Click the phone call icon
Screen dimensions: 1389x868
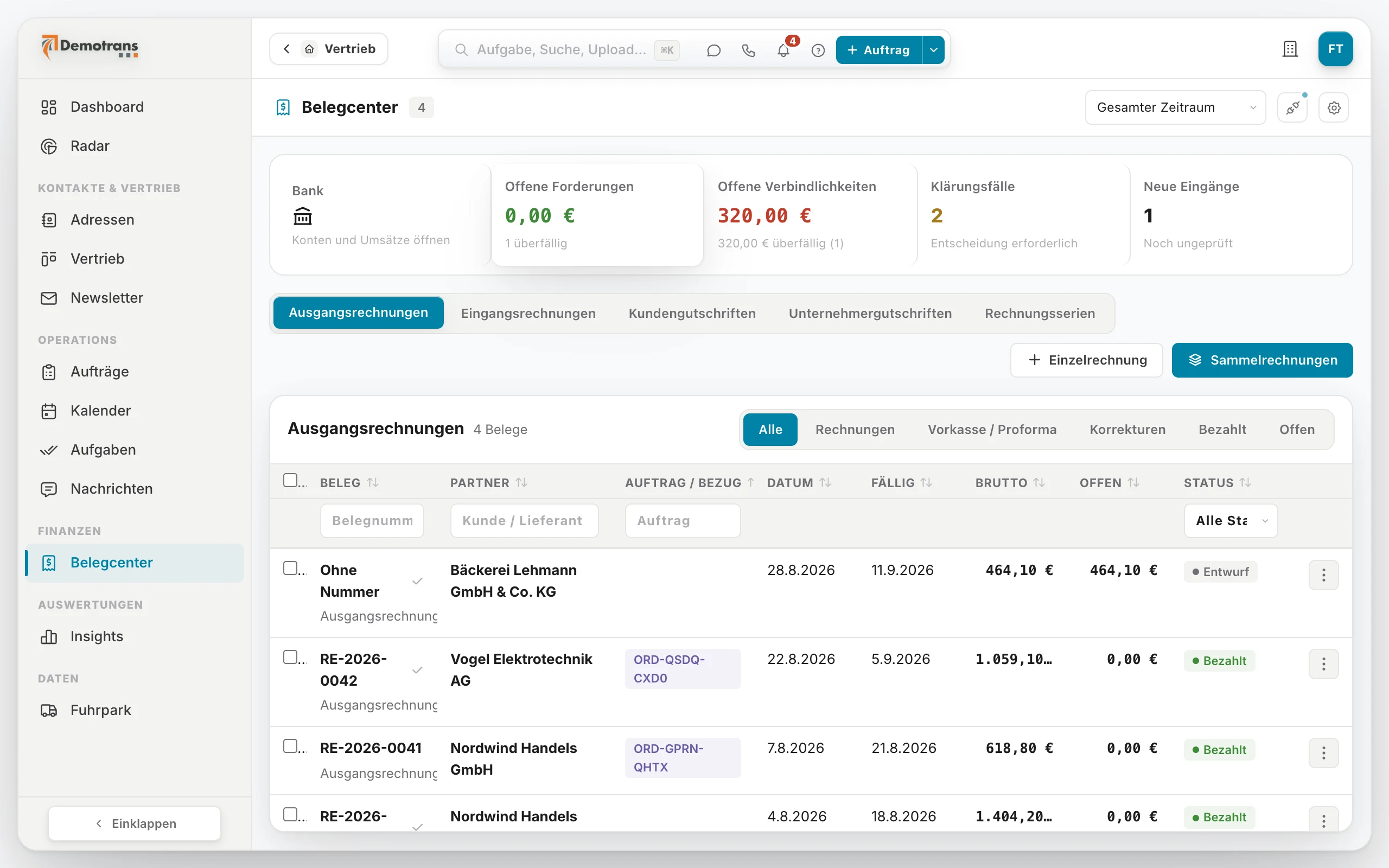748,50
